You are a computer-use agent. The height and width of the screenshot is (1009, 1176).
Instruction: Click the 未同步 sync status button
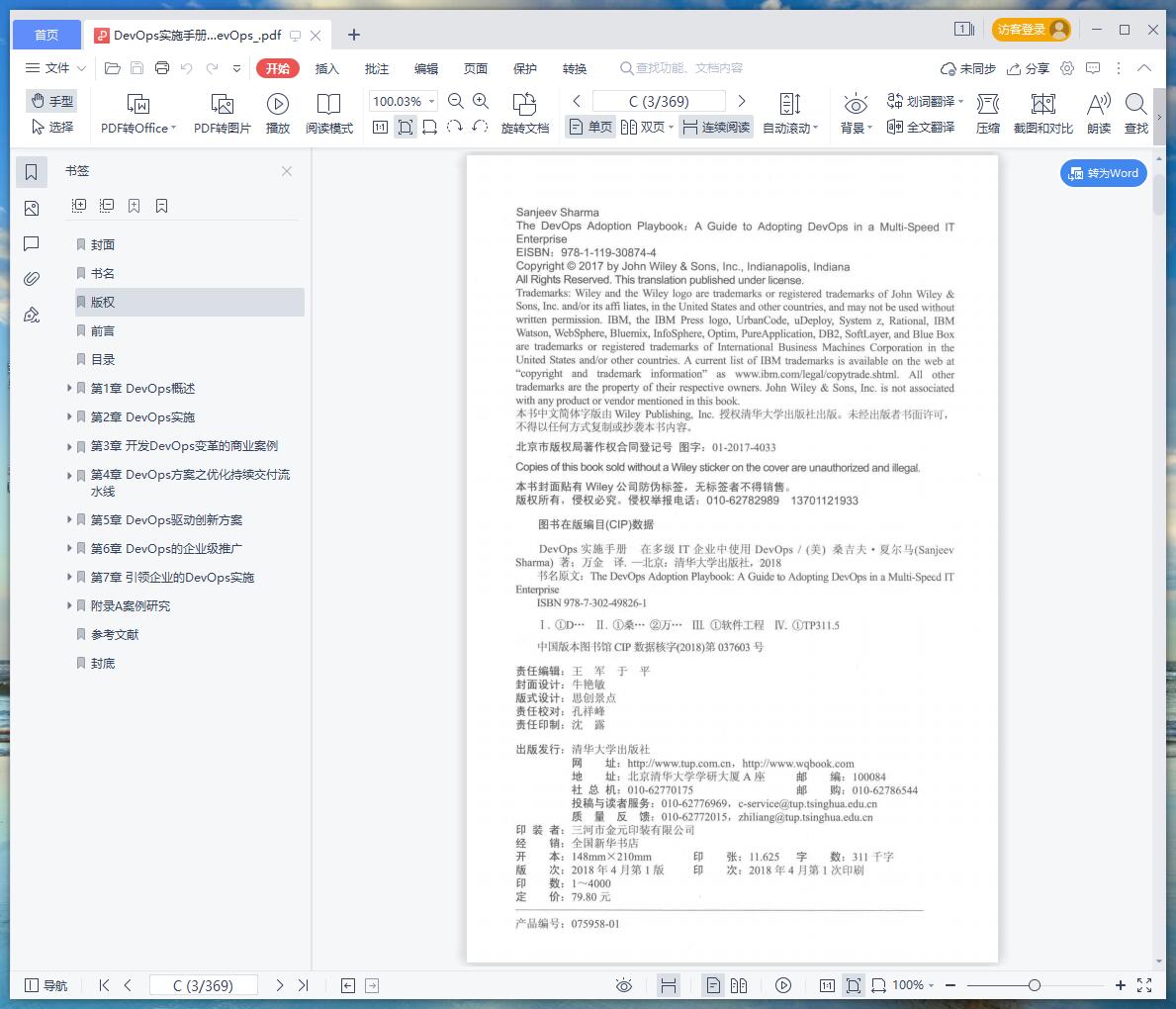click(x=967, y=68)
